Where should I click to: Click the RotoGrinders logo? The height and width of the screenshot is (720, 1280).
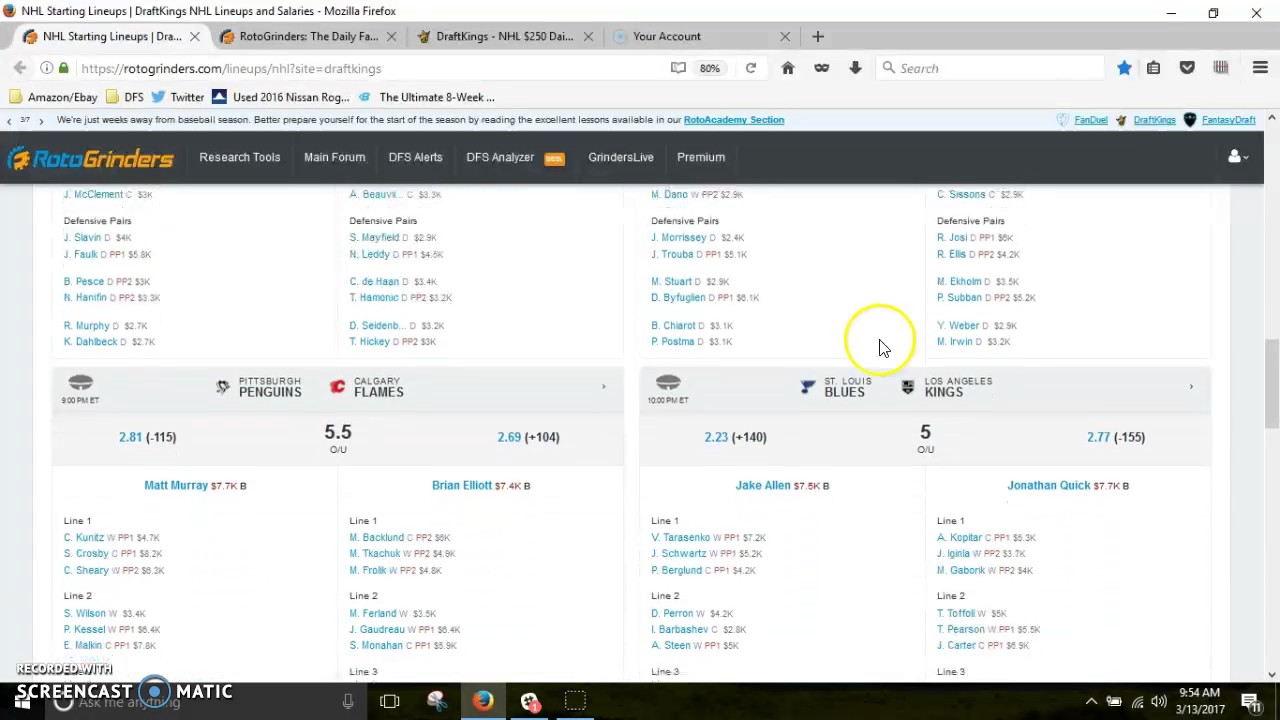[x=91, y=158]
